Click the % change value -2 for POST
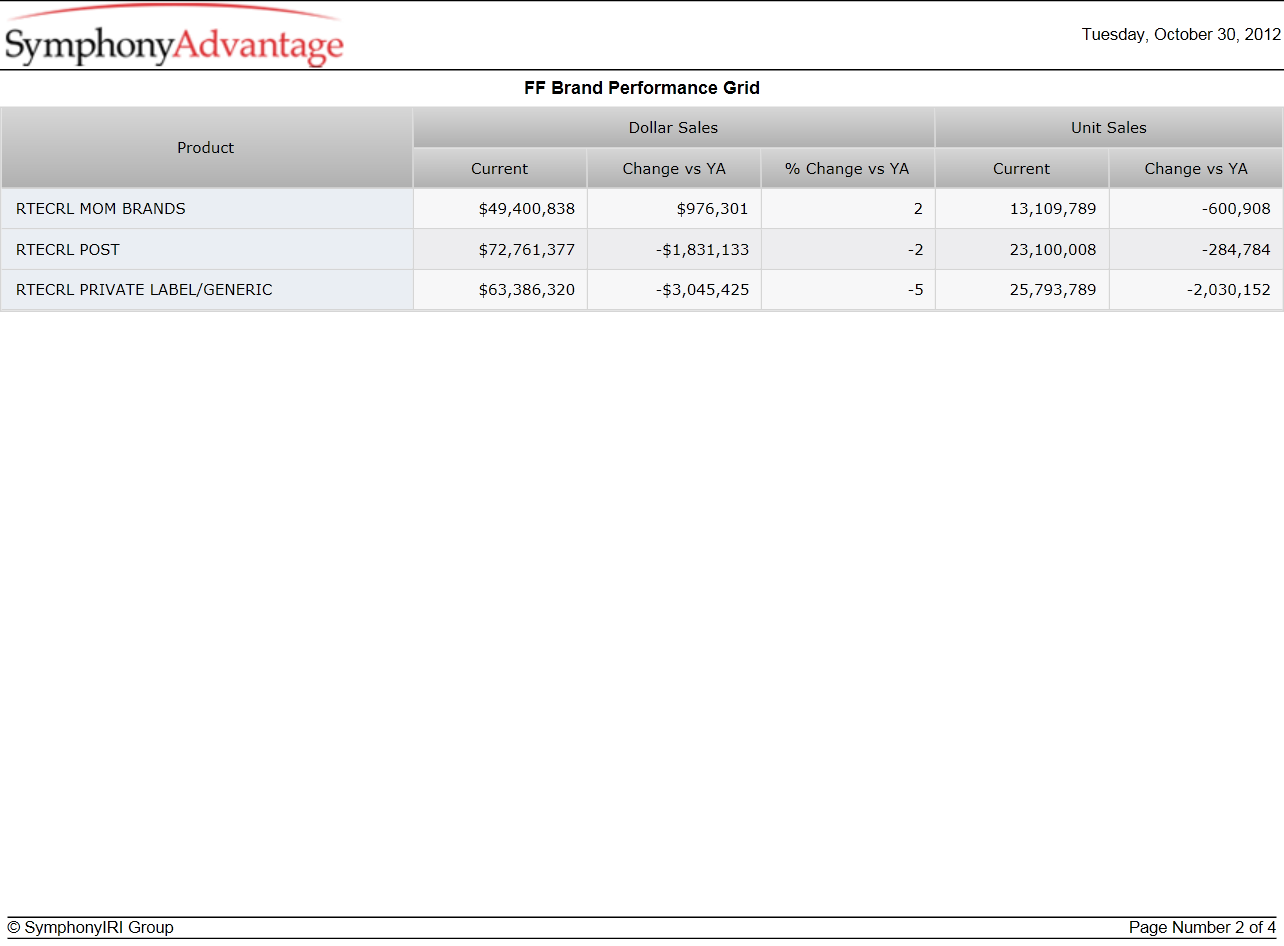This screenshot has width=1284, height=946. (848, 250)
